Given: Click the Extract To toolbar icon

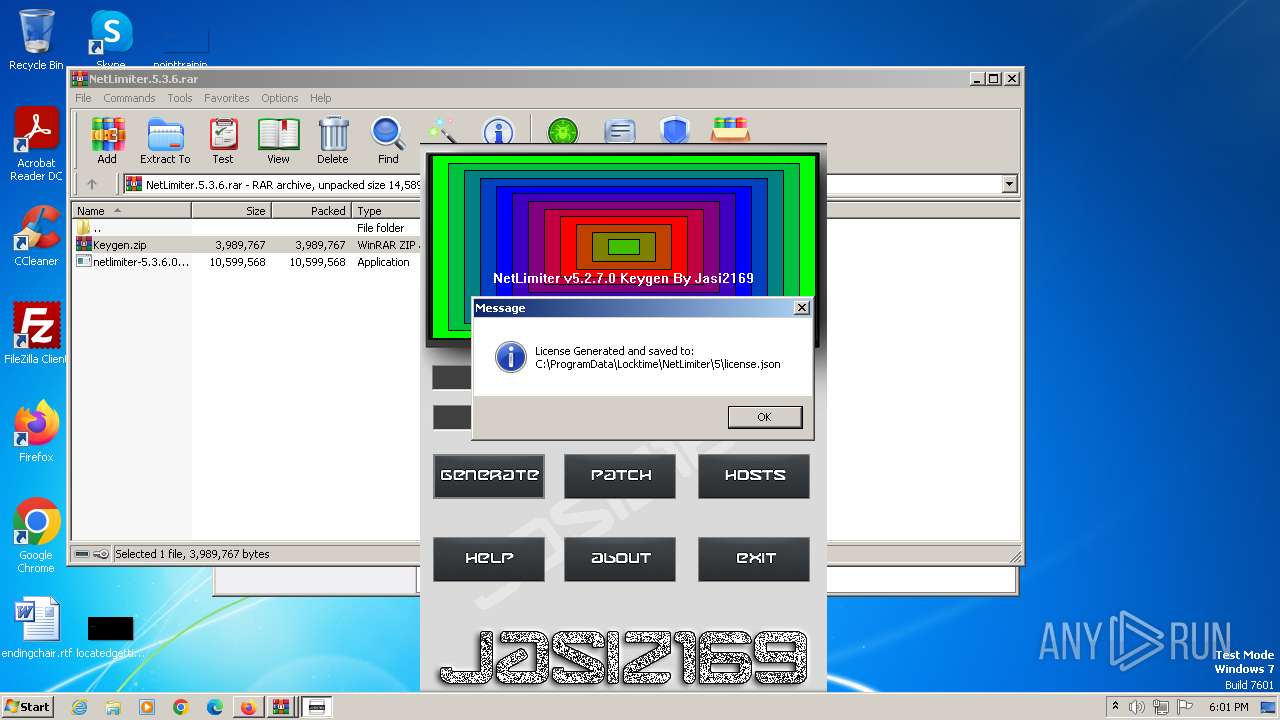Looking at the screenshot, I should coord(165,140).
